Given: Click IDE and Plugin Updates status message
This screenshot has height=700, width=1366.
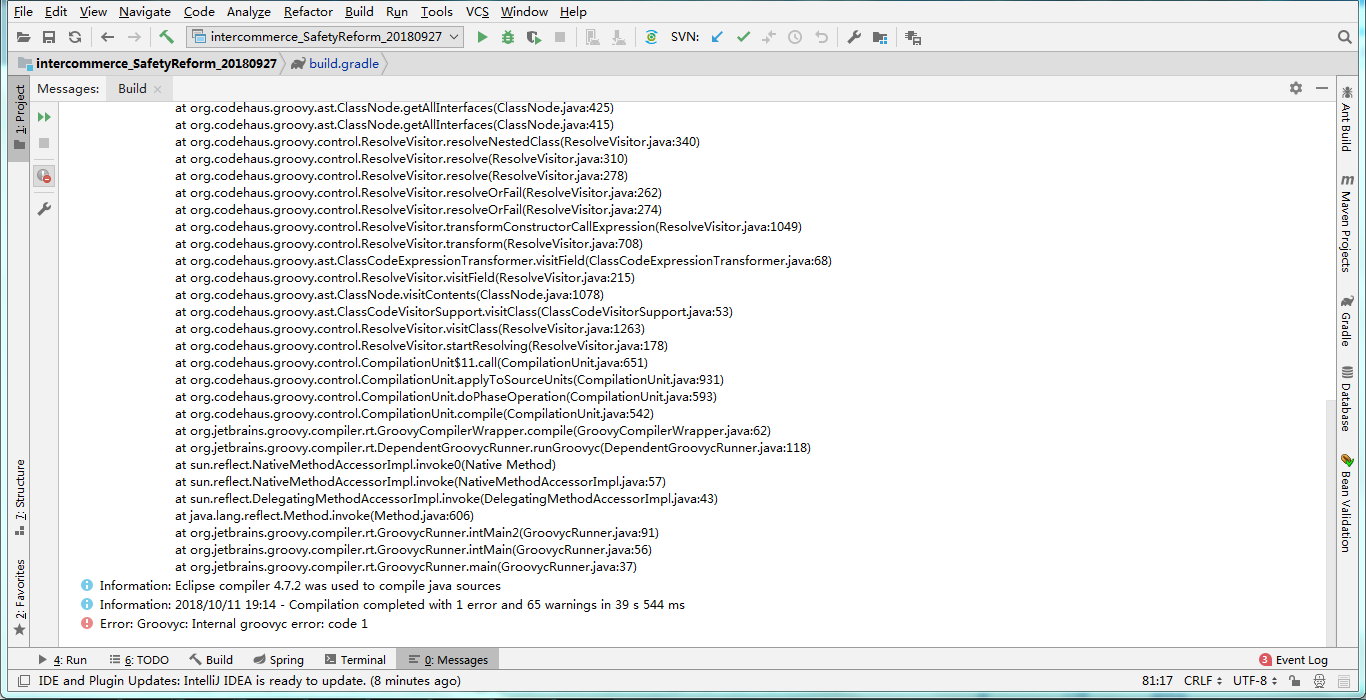Looking at the screenshot, I should point(249,681).
